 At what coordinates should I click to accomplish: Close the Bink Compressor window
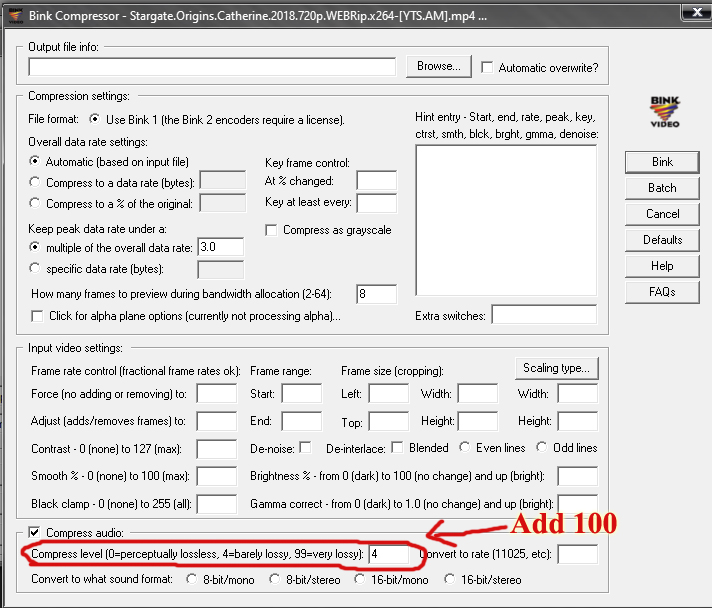pos(697,13)
